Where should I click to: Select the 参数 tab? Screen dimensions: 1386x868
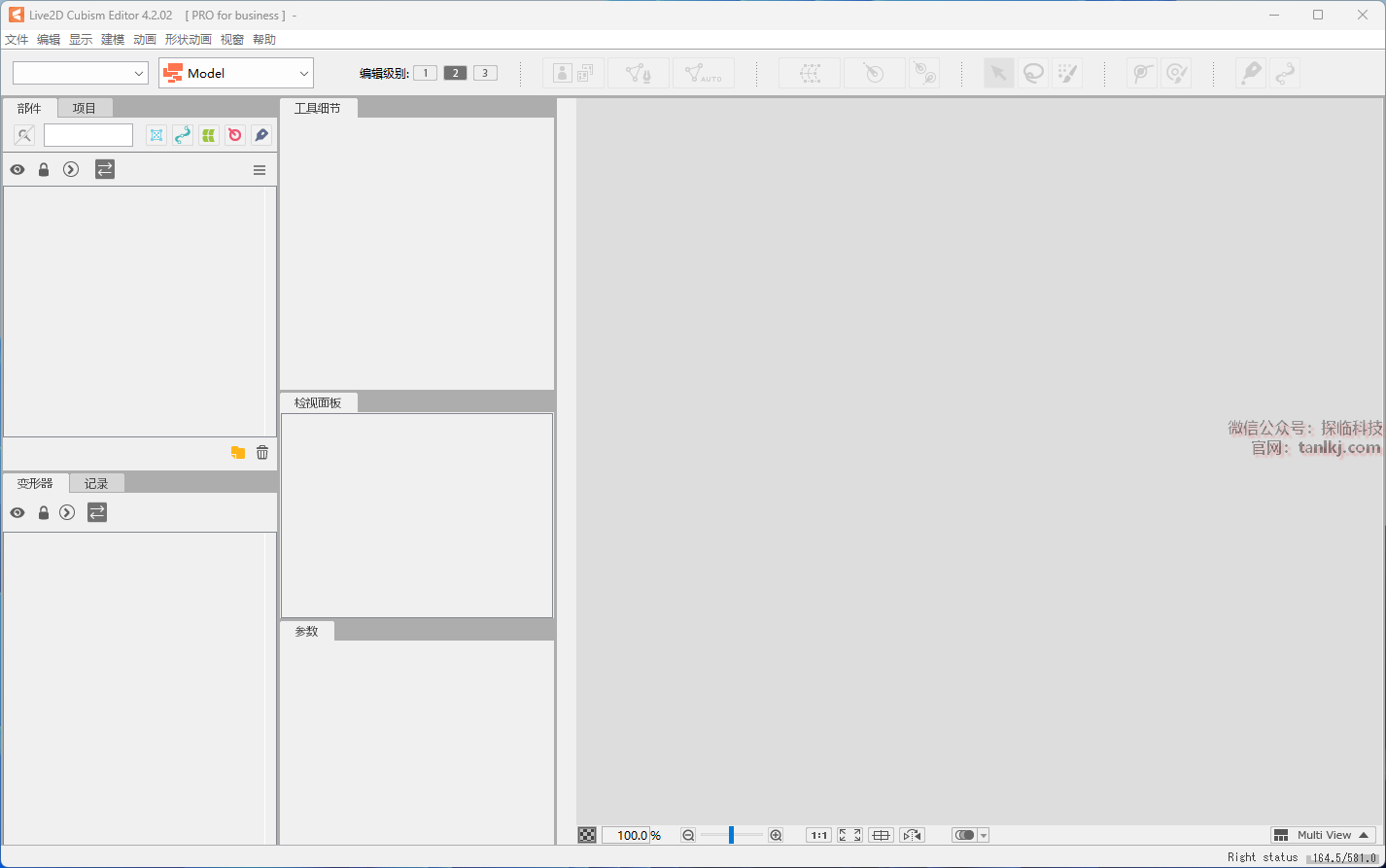pos(306,631)
